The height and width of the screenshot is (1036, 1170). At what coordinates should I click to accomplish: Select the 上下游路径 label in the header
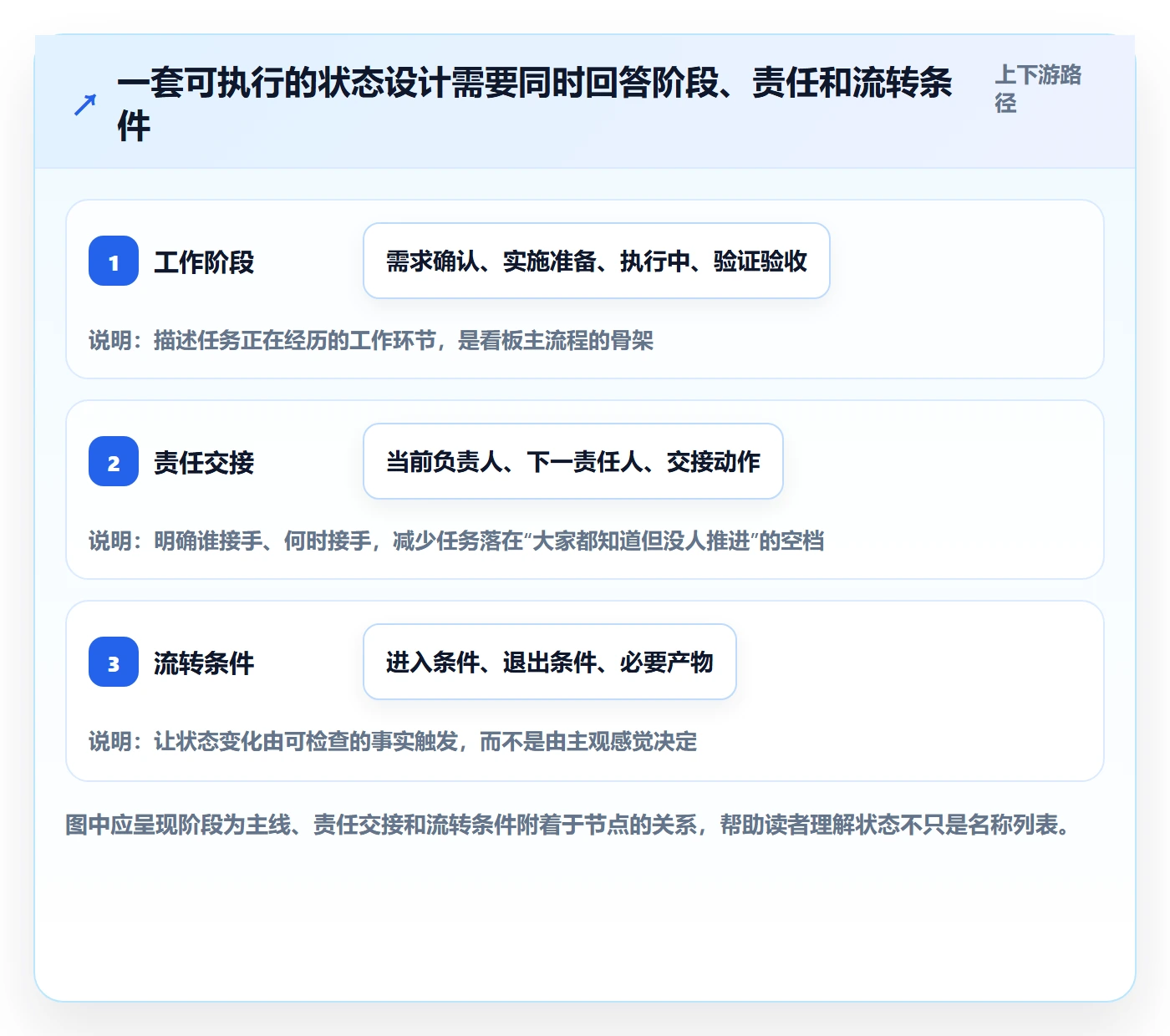tap(1038, 89)
